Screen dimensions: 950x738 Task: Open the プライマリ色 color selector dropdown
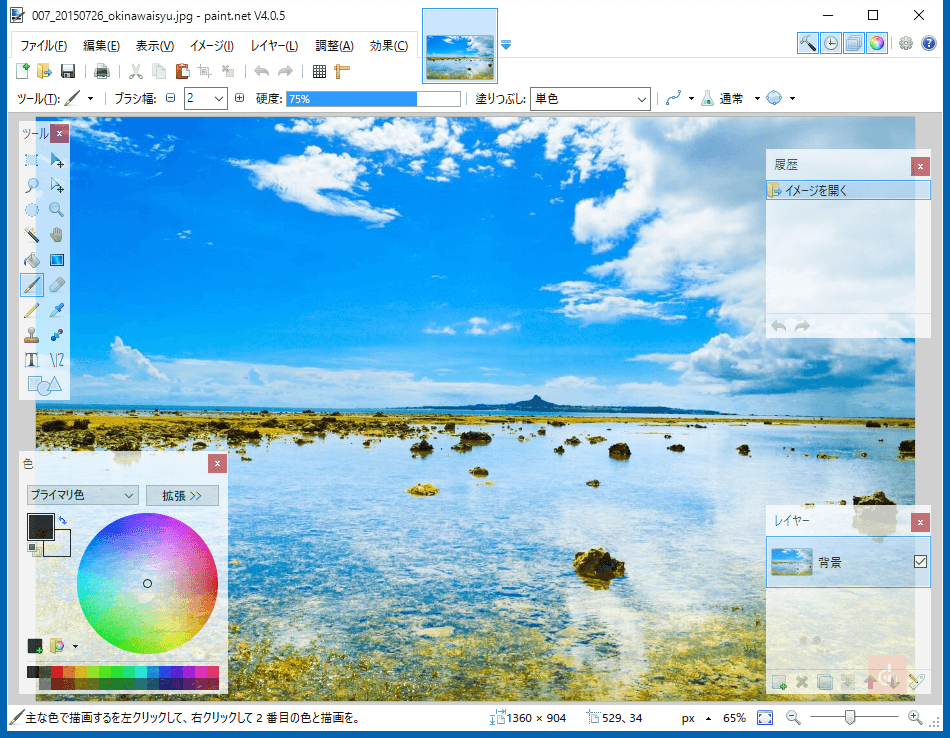(x=82, y=495)
